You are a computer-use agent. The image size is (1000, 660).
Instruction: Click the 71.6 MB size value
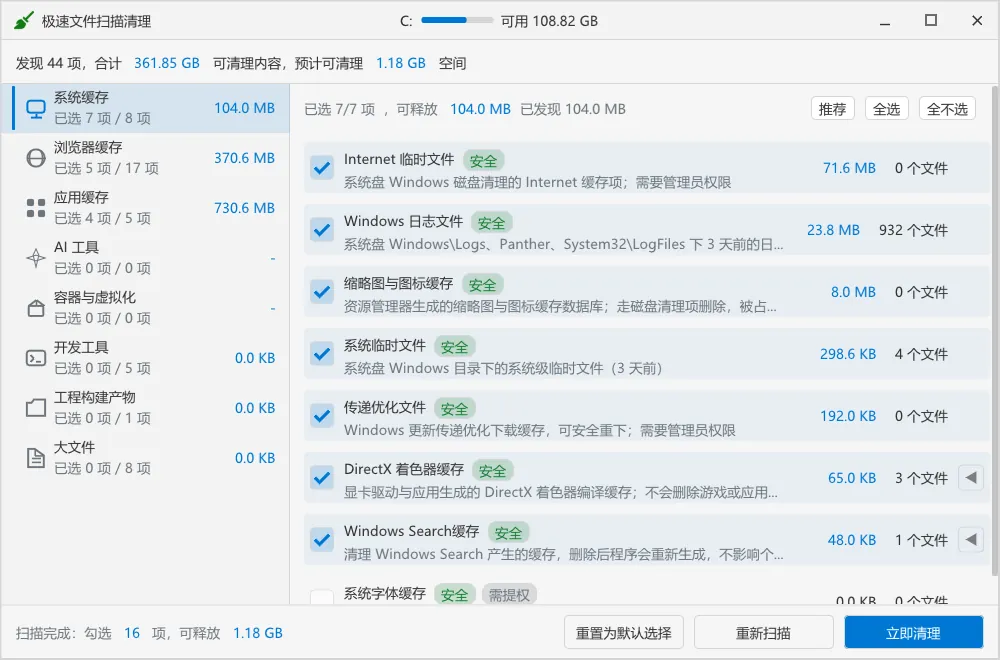(x=849, y=168)
